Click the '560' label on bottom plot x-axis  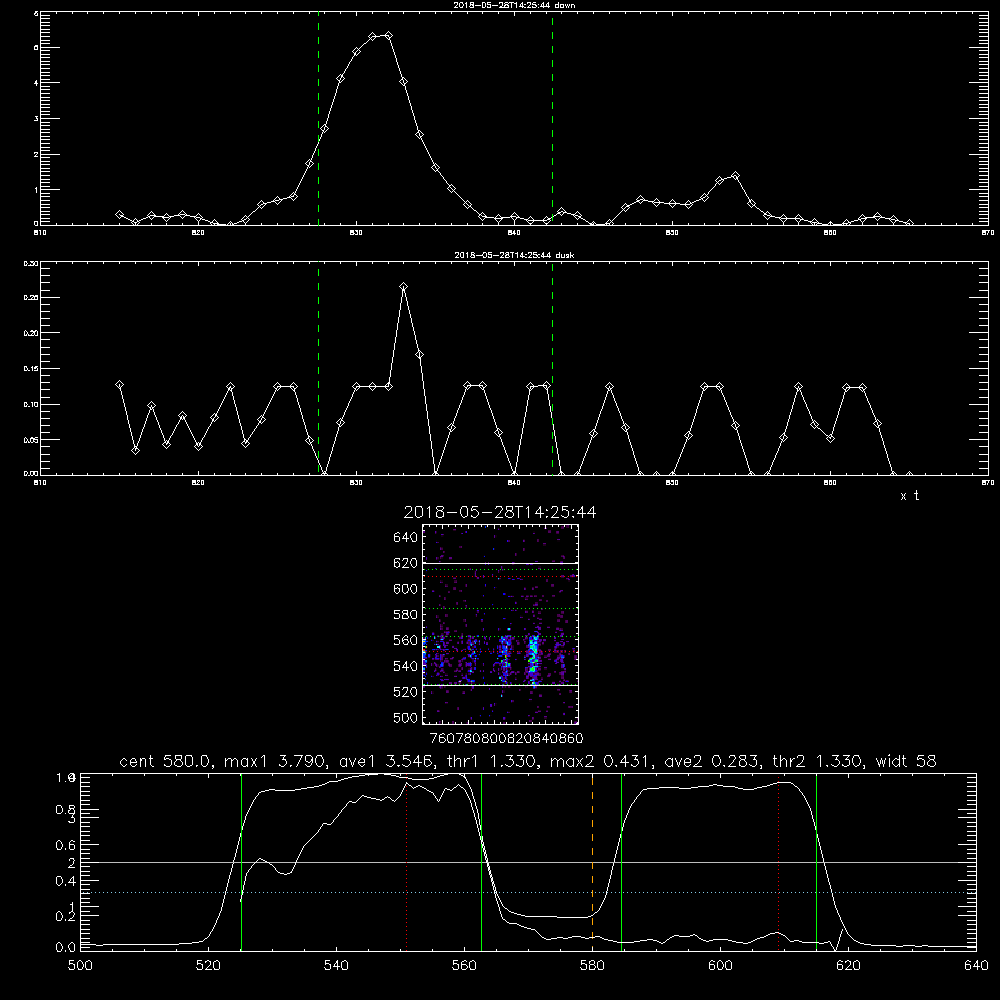click(464, 966)
